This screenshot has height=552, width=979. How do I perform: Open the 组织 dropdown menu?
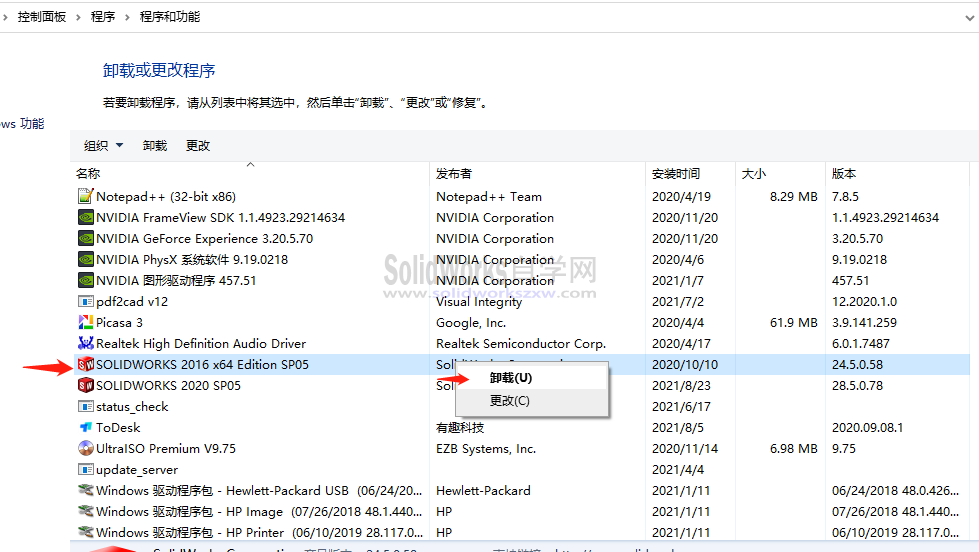click(x=104, y=145)
